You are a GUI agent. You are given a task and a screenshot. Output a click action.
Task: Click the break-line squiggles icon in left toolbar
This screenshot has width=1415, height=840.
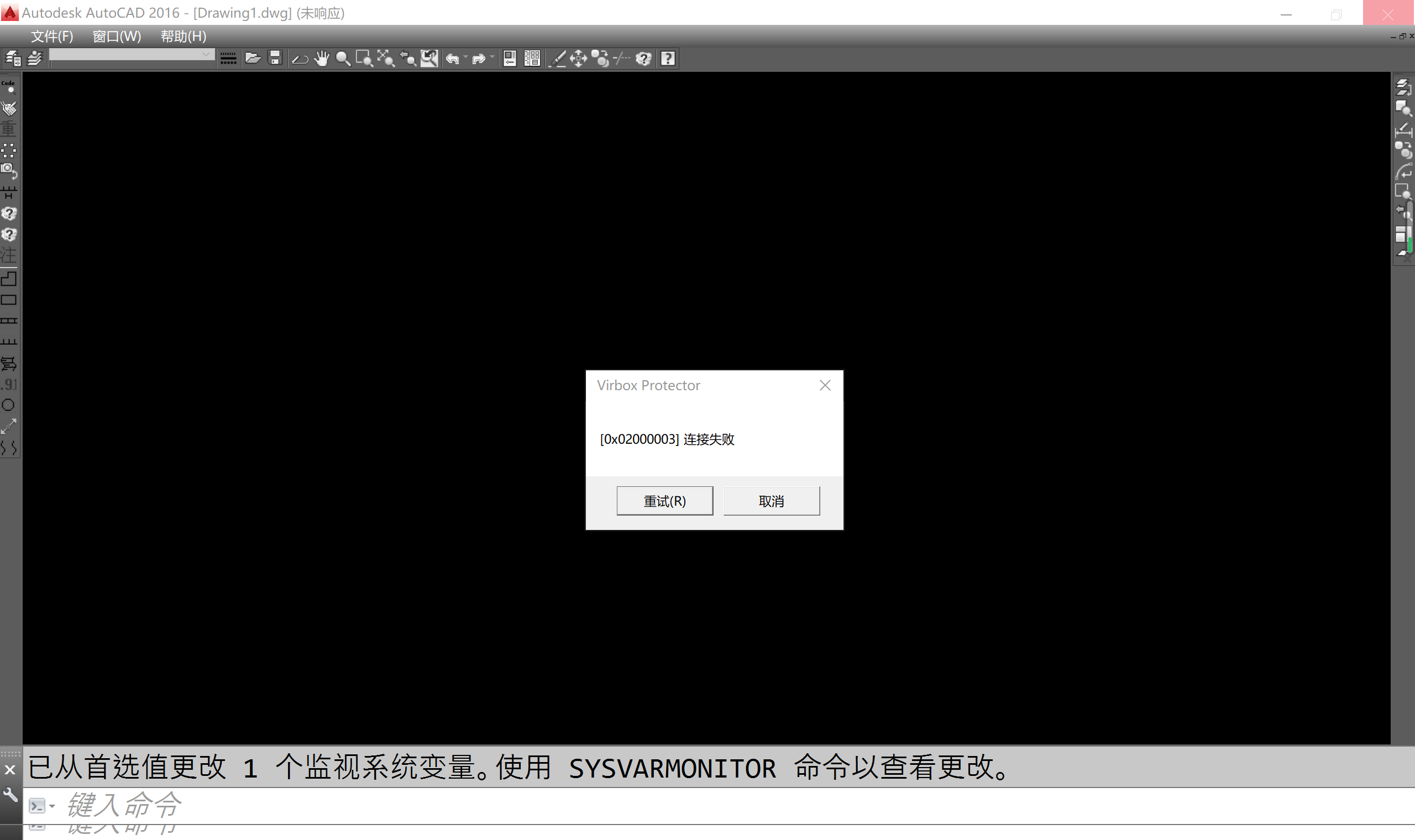point(8,448)
